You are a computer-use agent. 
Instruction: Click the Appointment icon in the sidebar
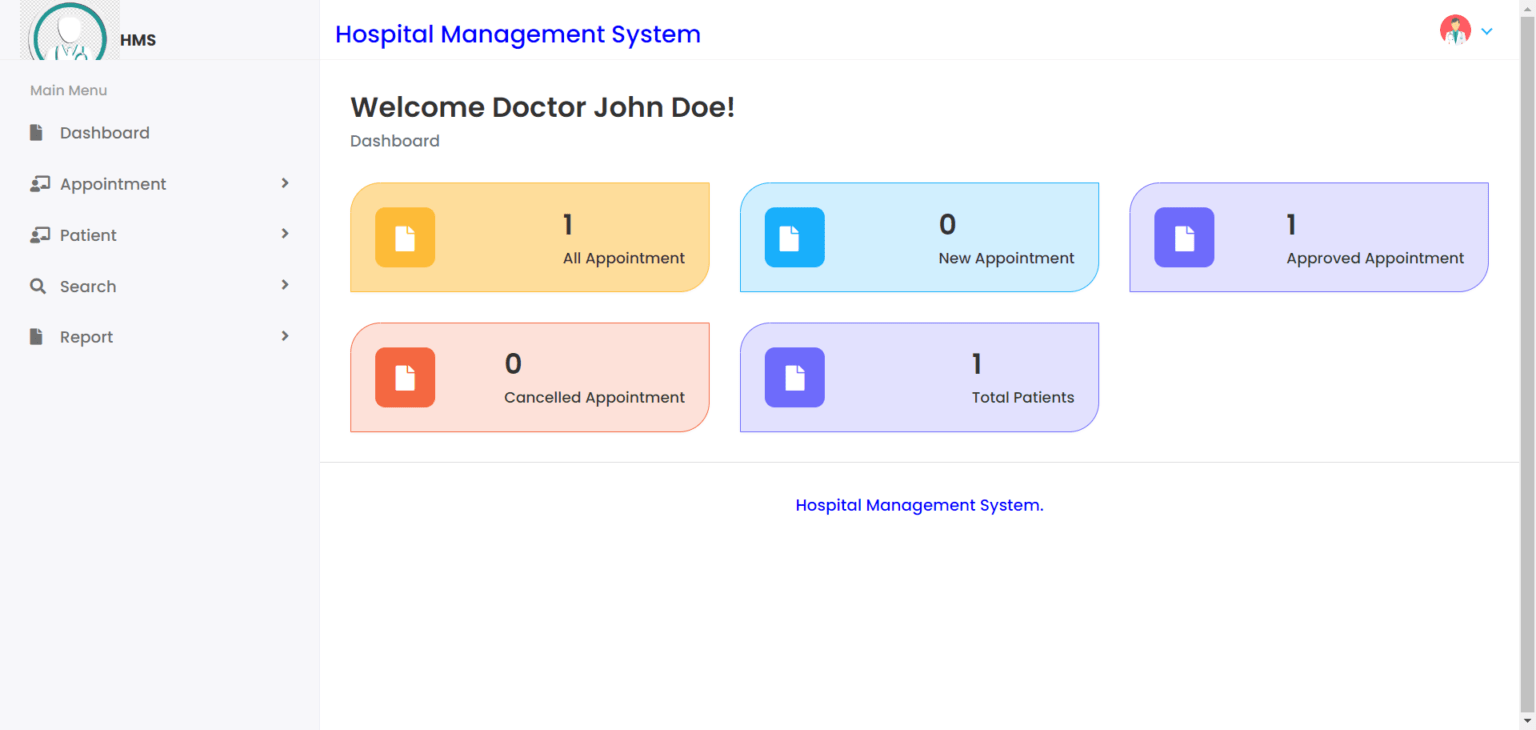point(40,183)
